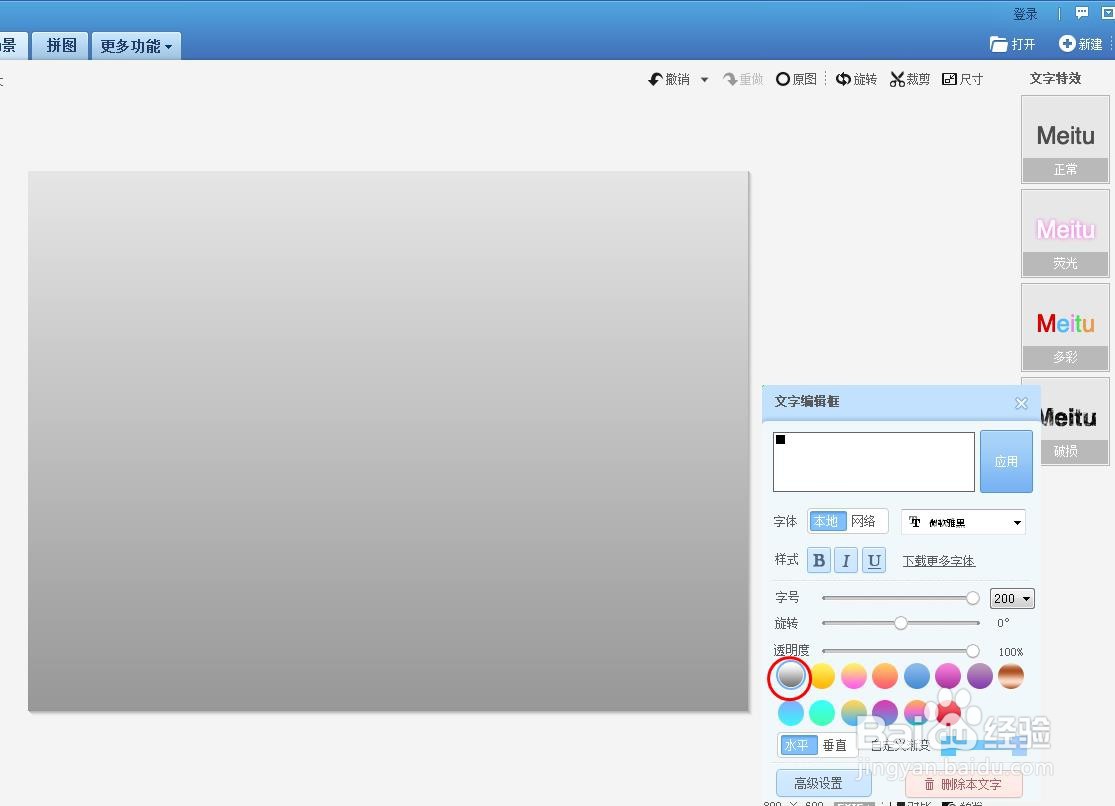The width and height of the screenshot is (1115, 806).
Task: Click the 登录 login link
Action: tap(1025, 14)
